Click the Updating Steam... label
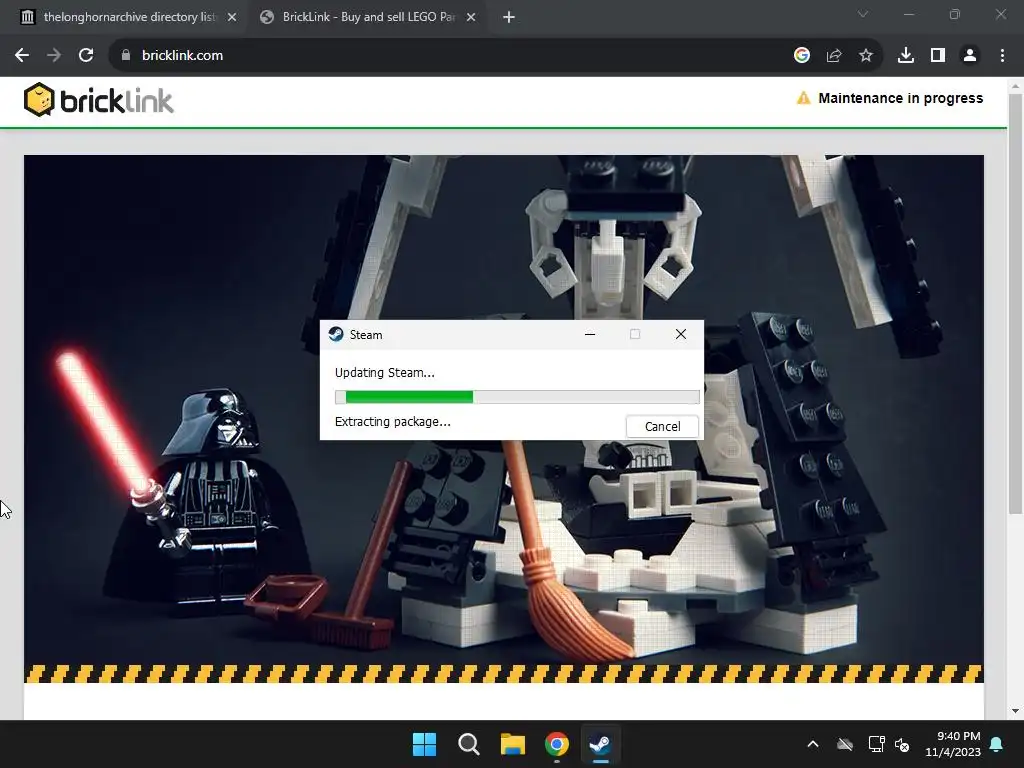The height and width of the screenshot is (768, 1024). click(385, 373)
